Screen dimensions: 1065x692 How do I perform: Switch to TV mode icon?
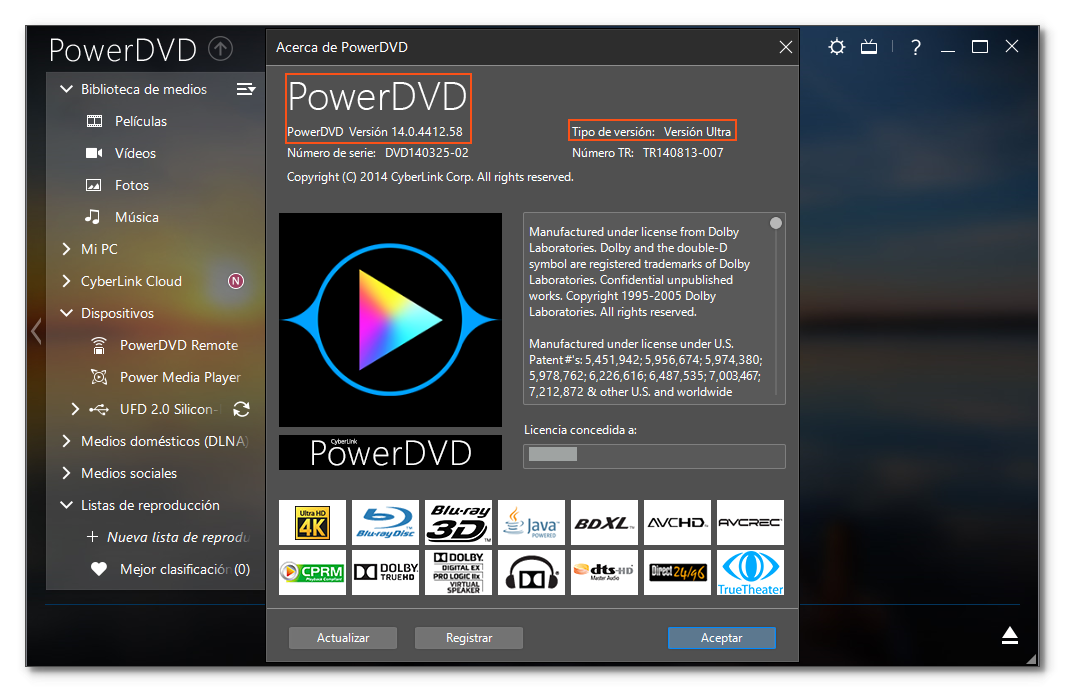click(x=869, y=47)
